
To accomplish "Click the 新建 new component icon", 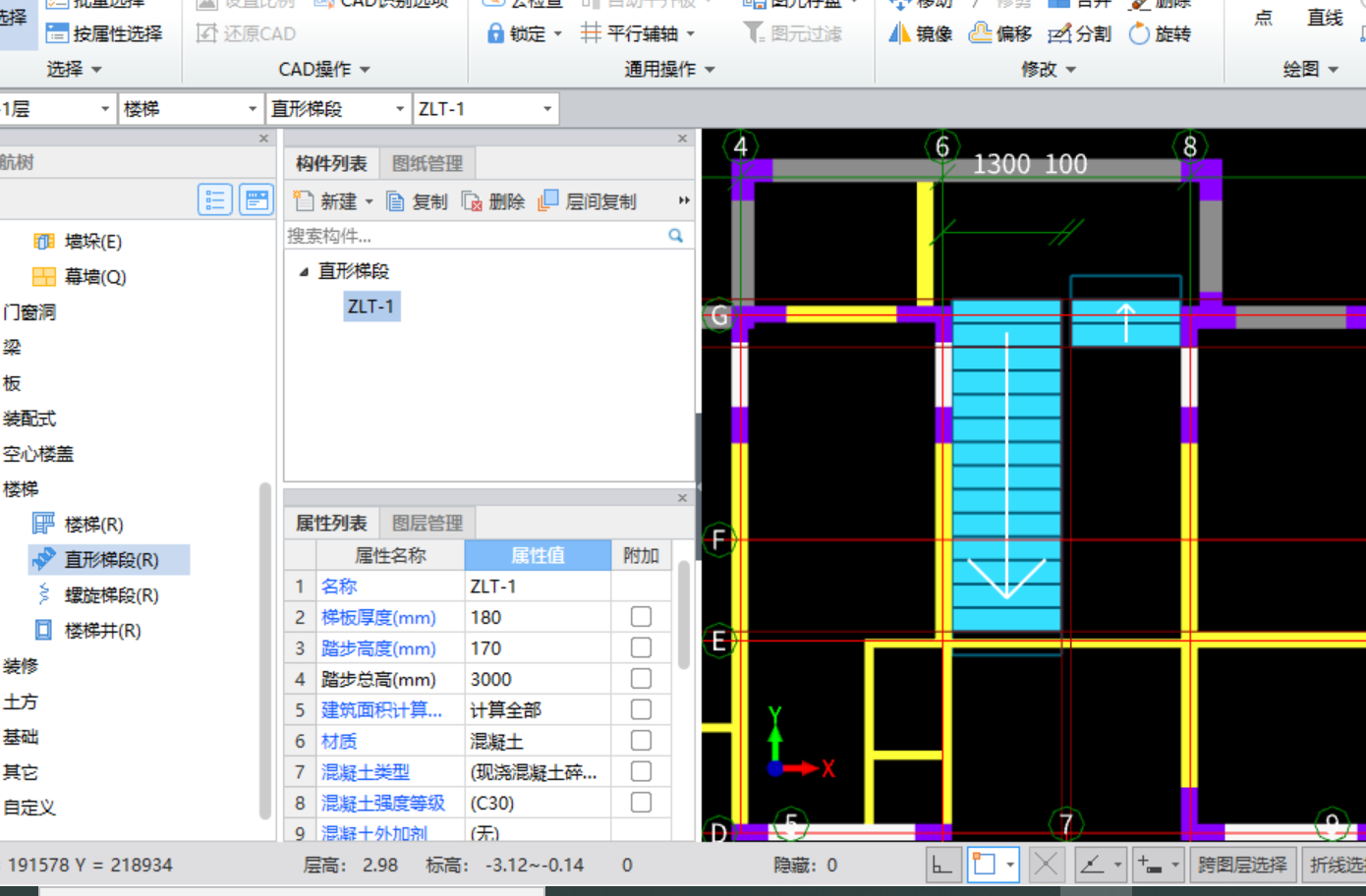I will click(304, 201).
